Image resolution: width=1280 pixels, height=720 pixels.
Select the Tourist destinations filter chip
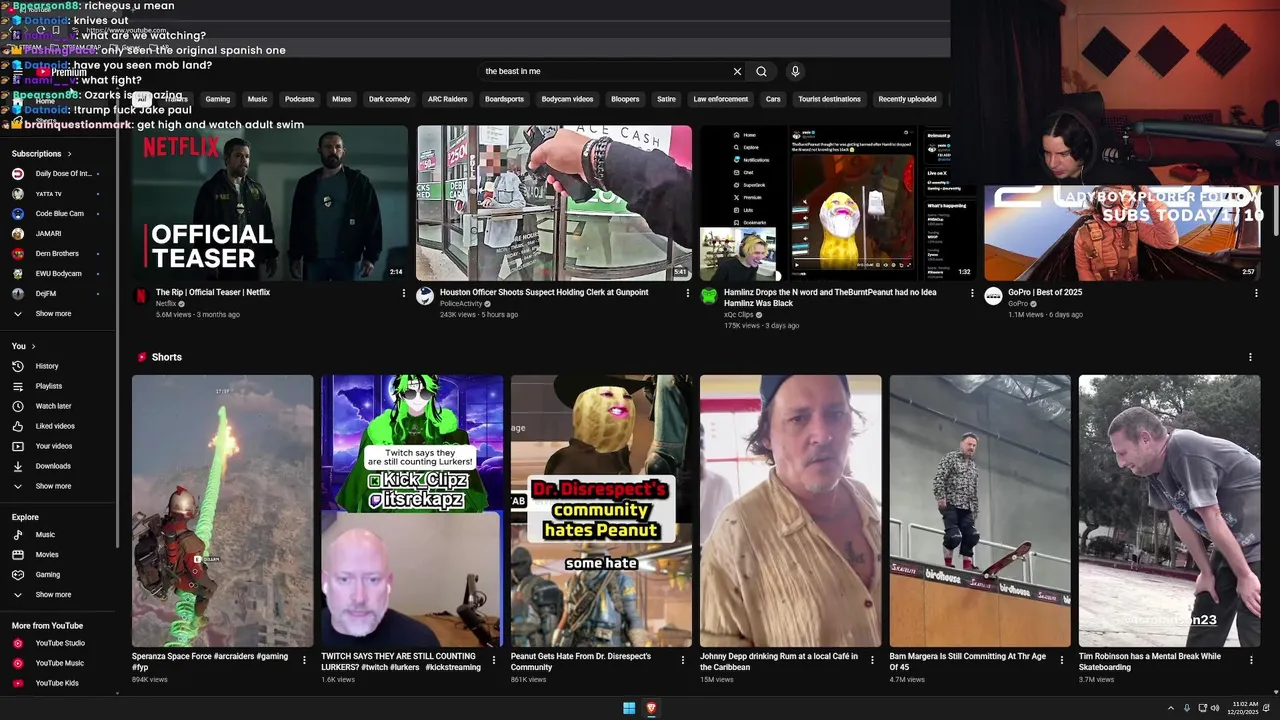[x=829, y=99]
